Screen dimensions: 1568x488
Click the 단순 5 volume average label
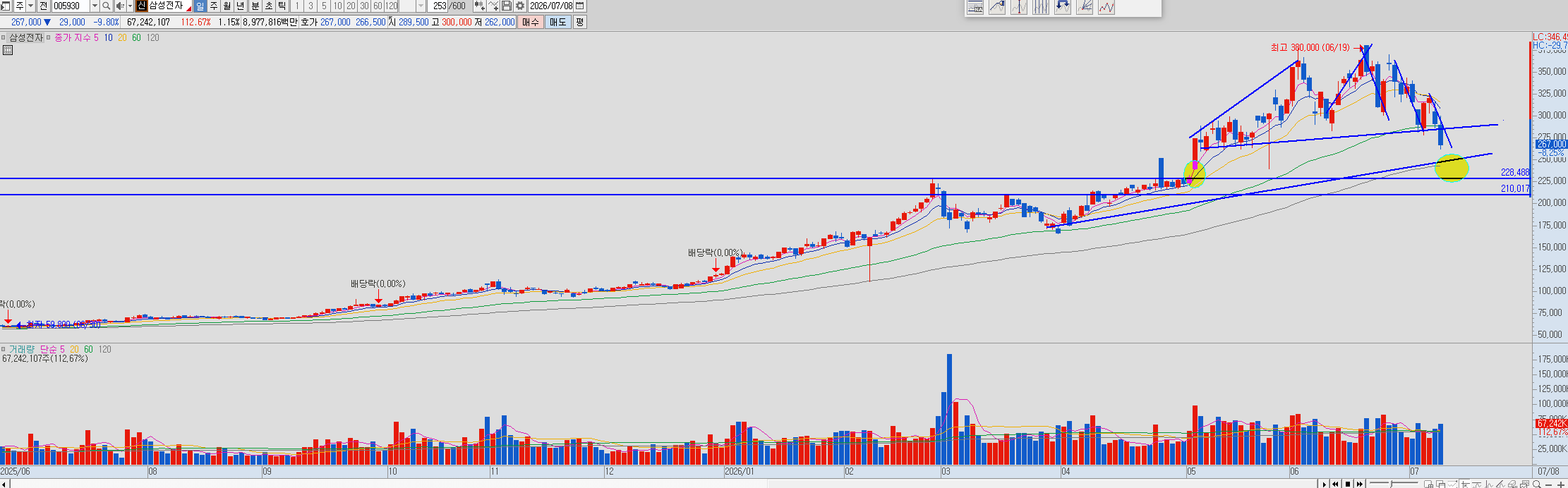(52, 349)
